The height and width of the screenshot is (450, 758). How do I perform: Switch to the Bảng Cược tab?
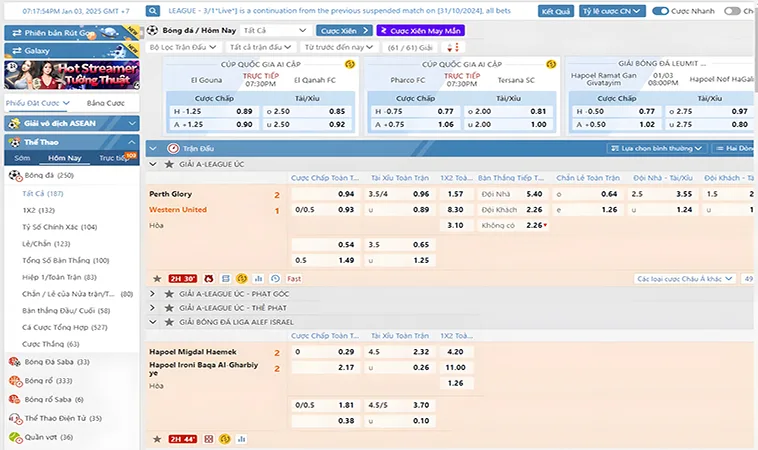104,103
